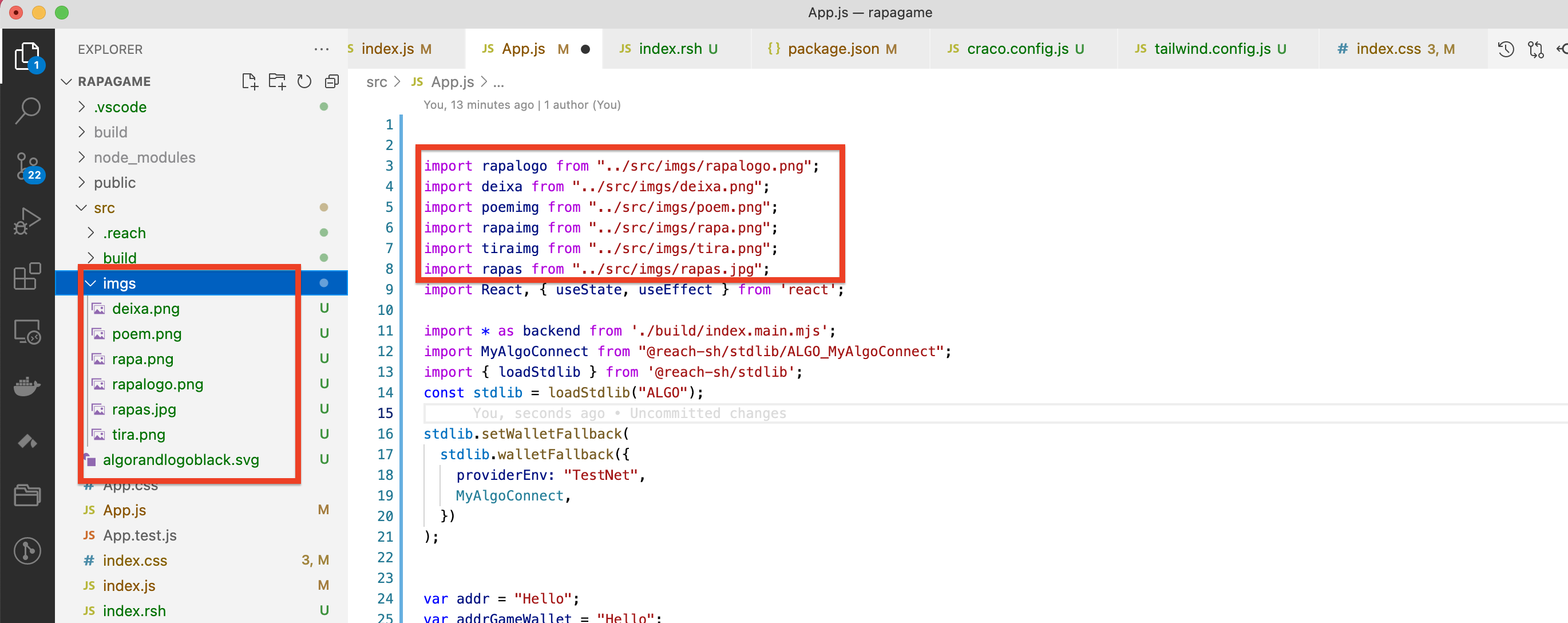Image resolution: width=1568 pixels, height=623 pixels.
Task: Open the Extensions view
Action: [x=27, y=276]
